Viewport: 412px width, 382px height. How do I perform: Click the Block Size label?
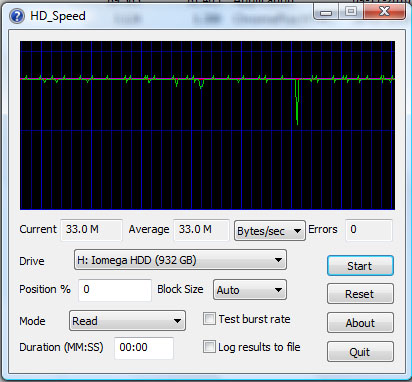click(x=180, y=289)
